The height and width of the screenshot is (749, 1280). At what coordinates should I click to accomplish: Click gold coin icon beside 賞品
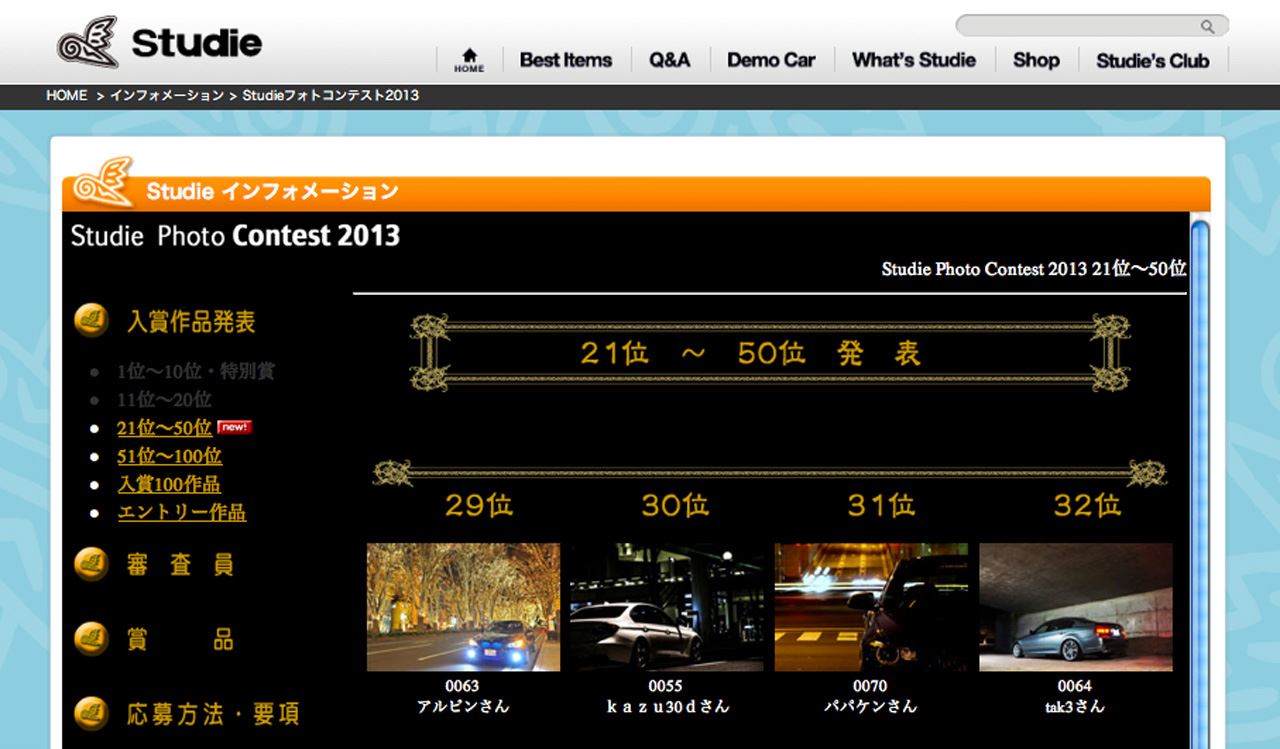coord(92,638)
